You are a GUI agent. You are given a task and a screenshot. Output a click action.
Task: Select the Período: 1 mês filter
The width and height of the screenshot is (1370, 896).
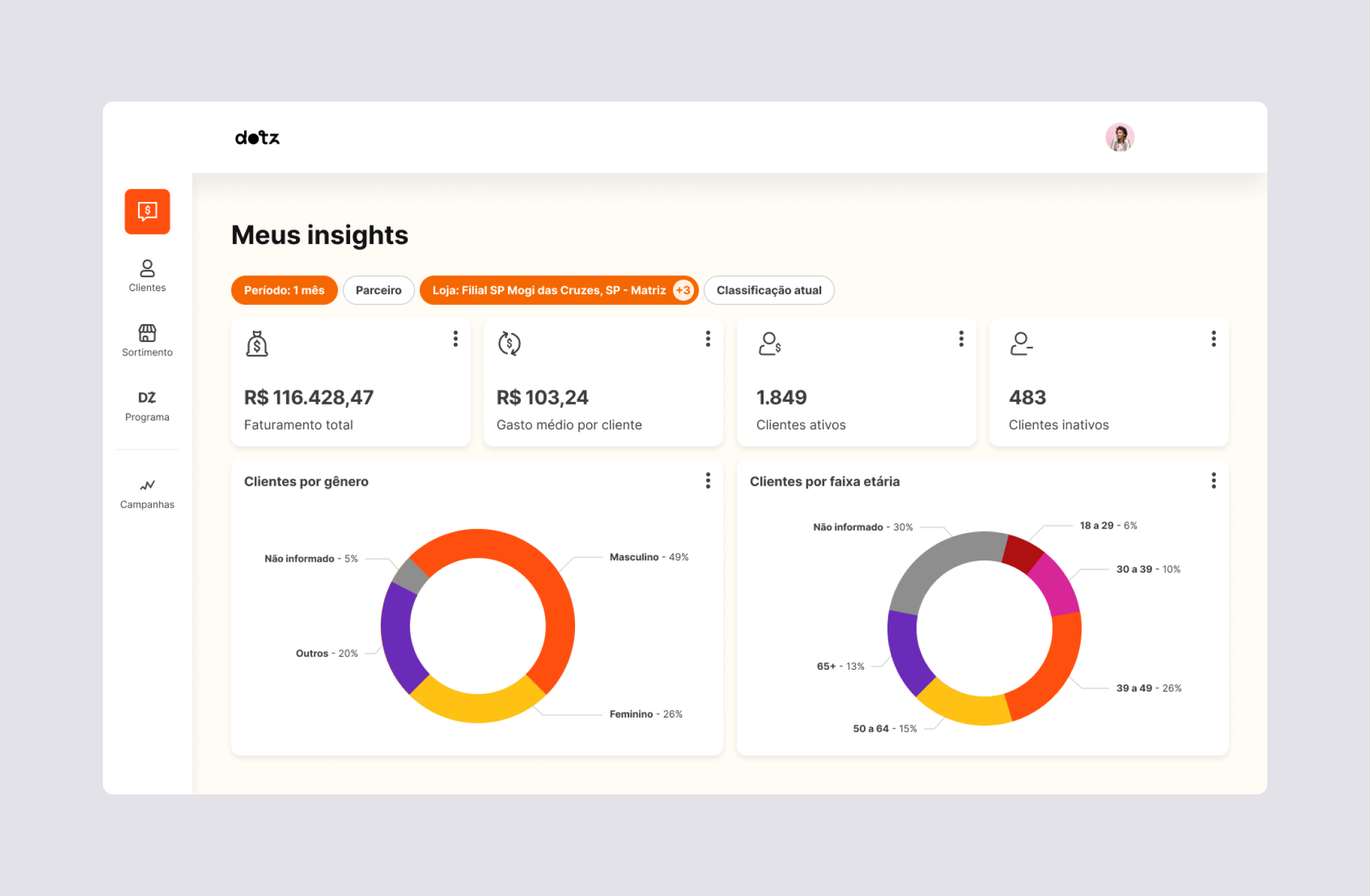tap(284, 290)
